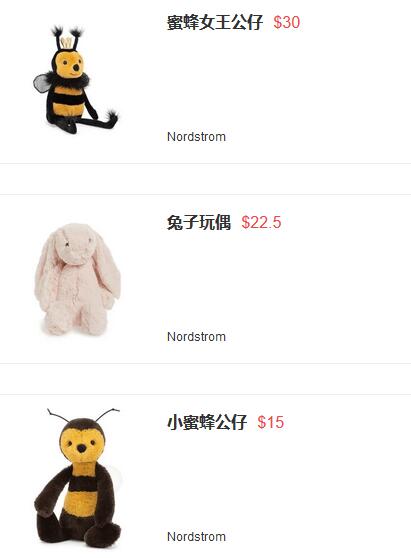
Task: Click the small bee plush's yellow face
Action: 82,445
